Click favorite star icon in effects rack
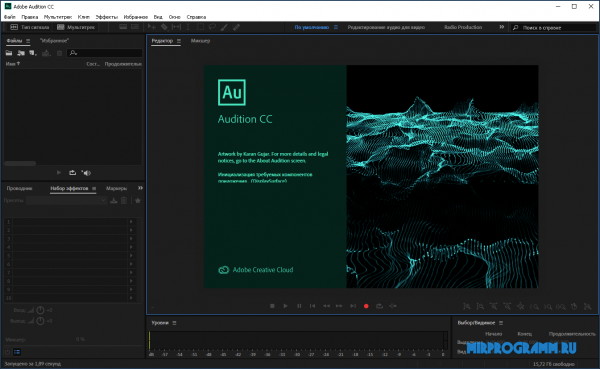This screenshot has height=369, width=600. point(138,200)
